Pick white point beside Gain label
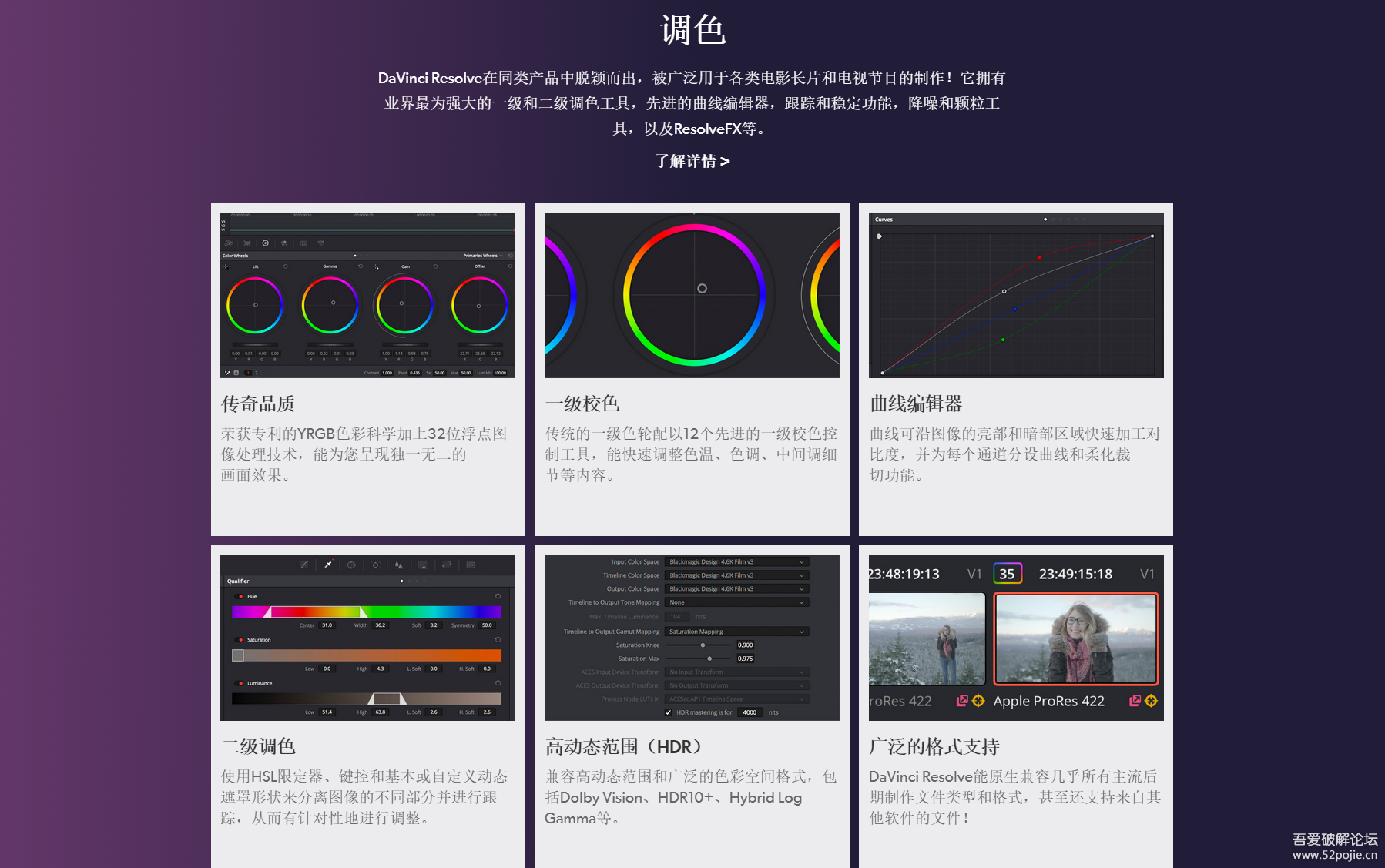 point(376,266)
